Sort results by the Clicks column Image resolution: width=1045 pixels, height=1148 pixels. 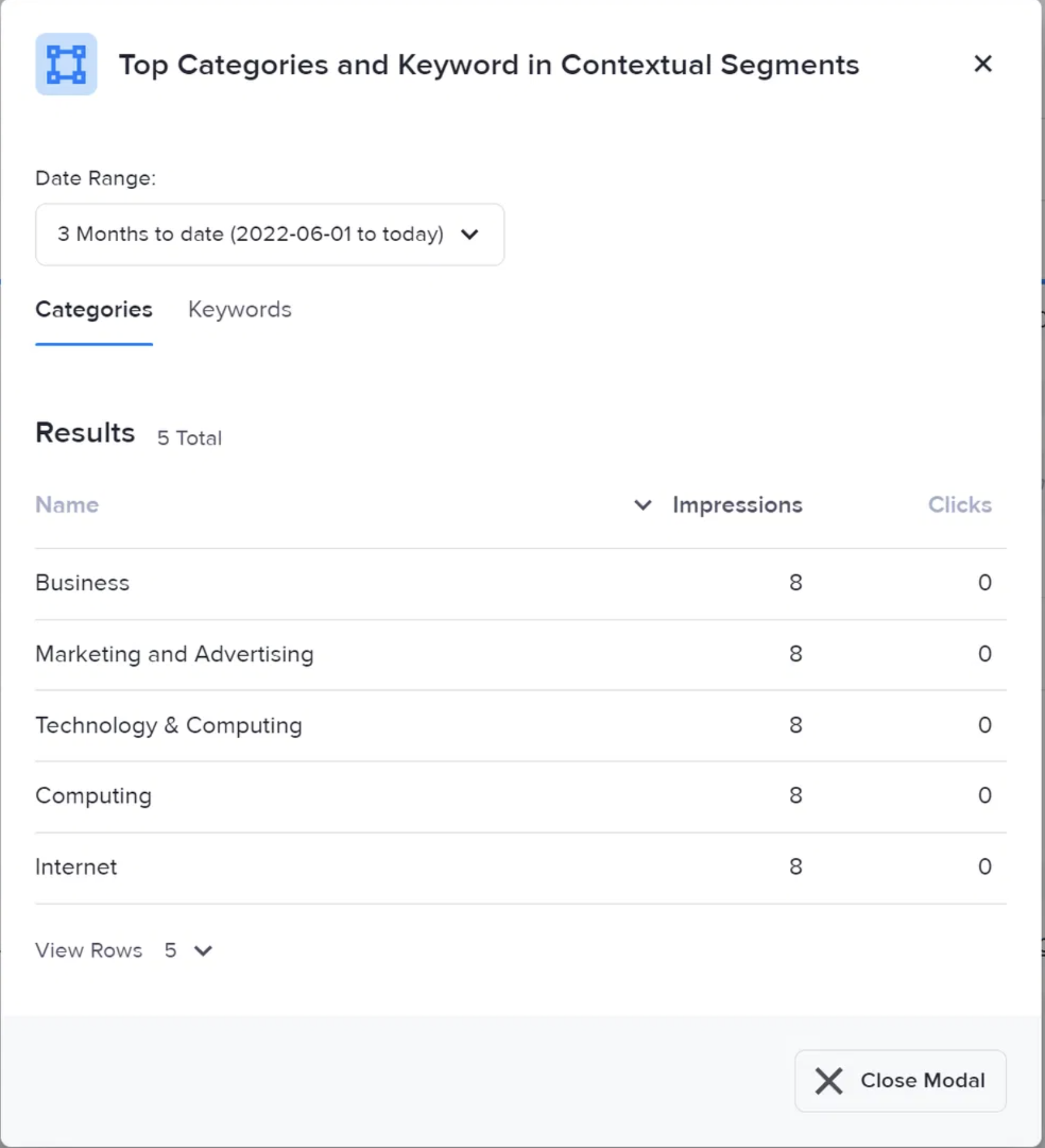(x=960, y=505)
